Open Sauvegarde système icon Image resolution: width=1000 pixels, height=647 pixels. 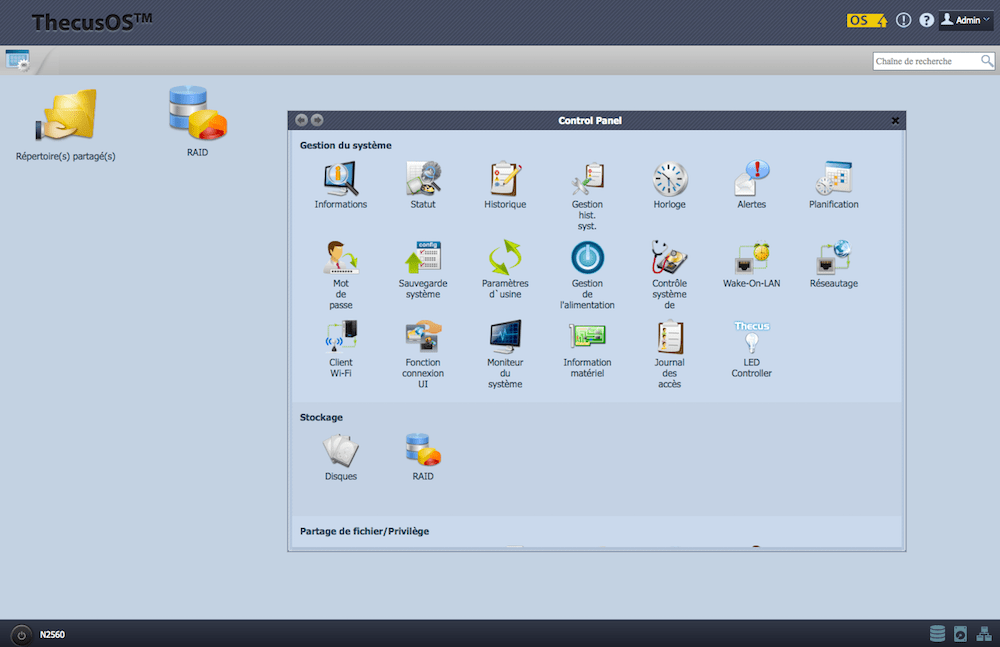coord(423,269)
